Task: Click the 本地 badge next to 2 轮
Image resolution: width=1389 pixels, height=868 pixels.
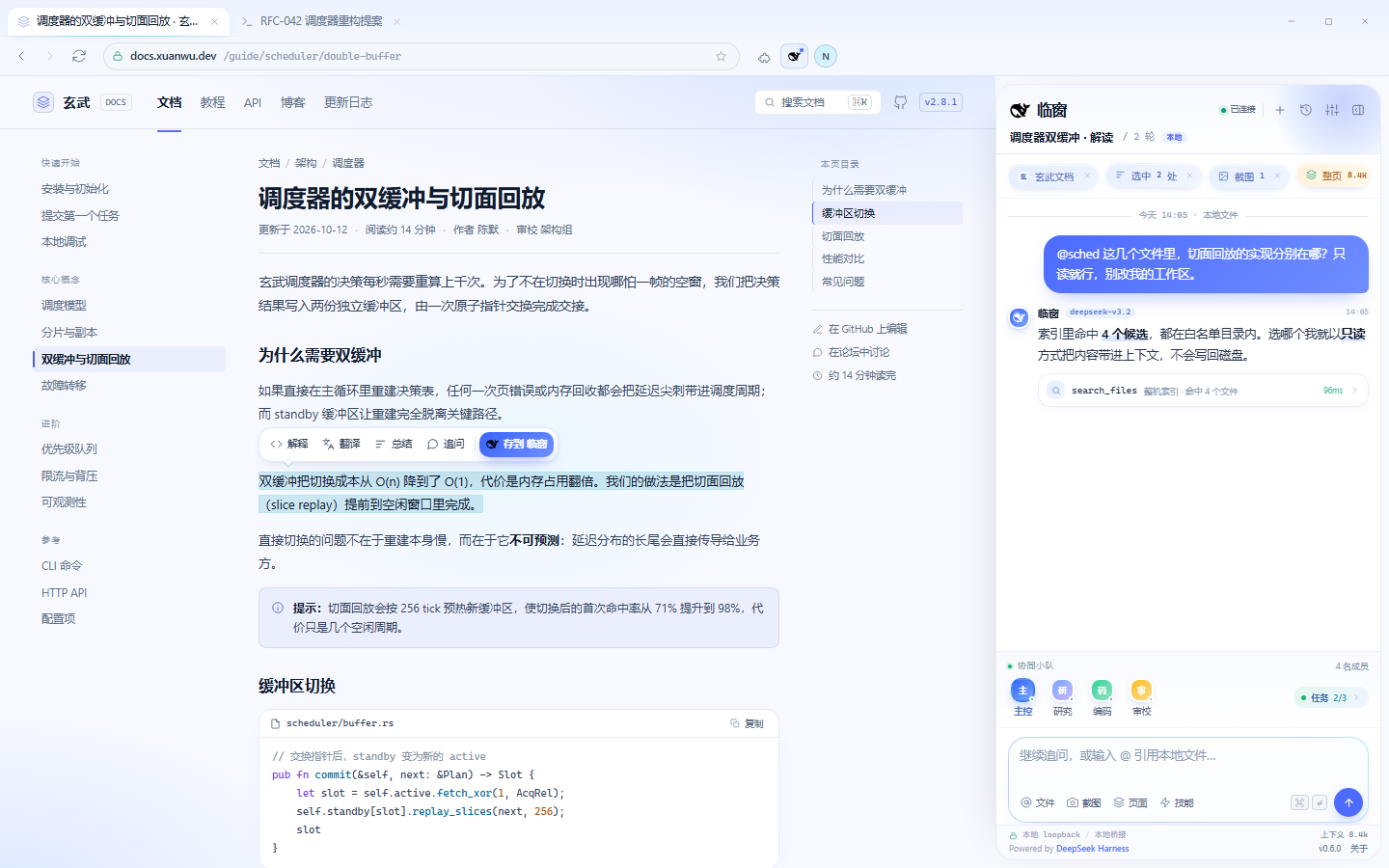Action: 1174,137
